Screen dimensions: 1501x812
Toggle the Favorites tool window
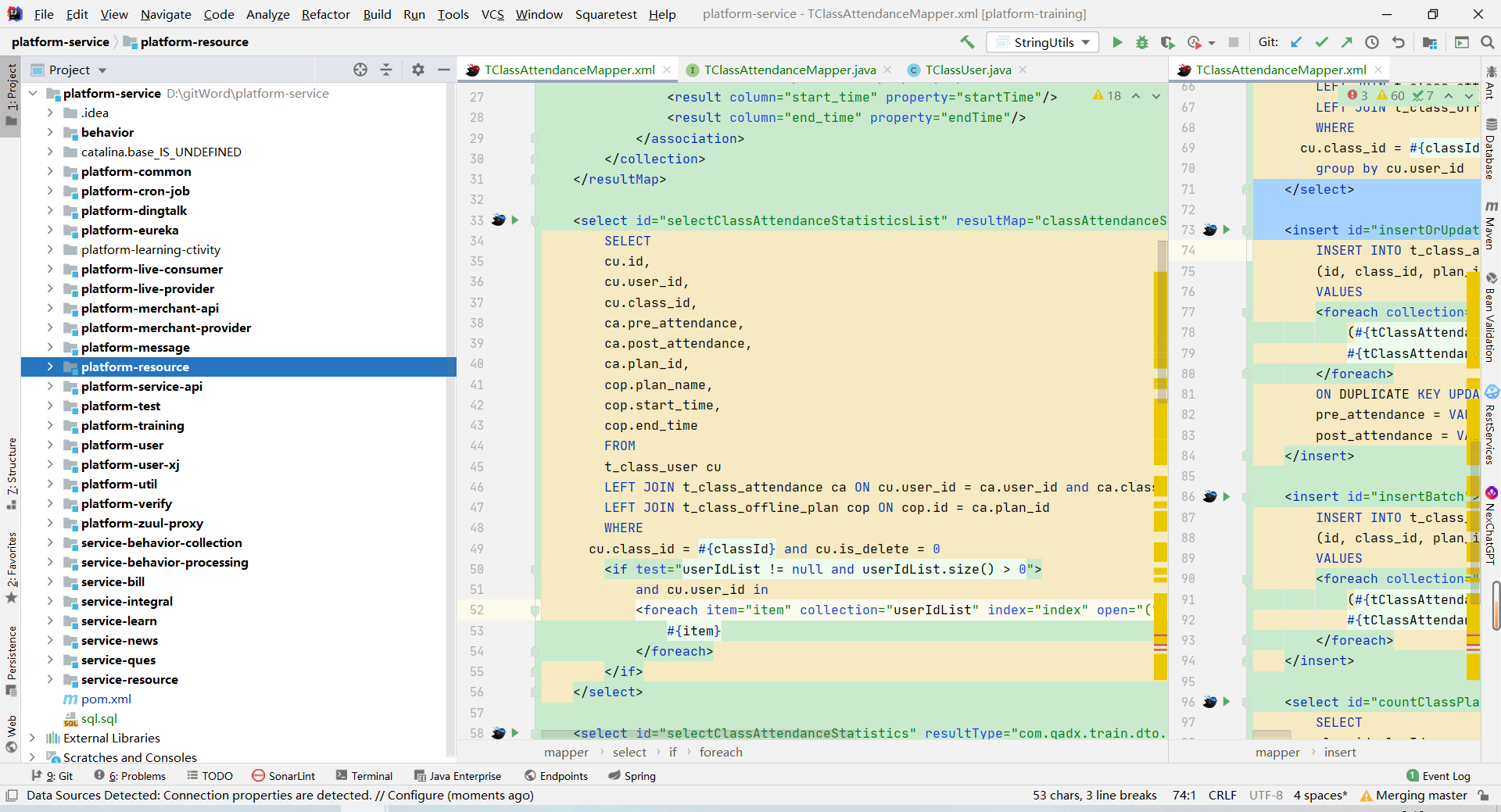tap(11, 567)
